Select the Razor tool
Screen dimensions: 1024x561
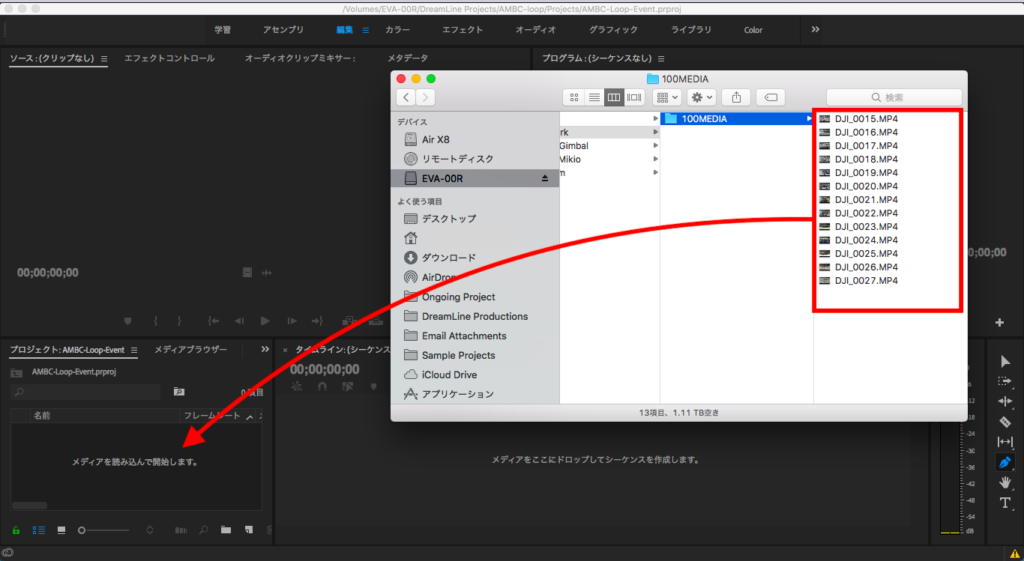point(1005,422)
